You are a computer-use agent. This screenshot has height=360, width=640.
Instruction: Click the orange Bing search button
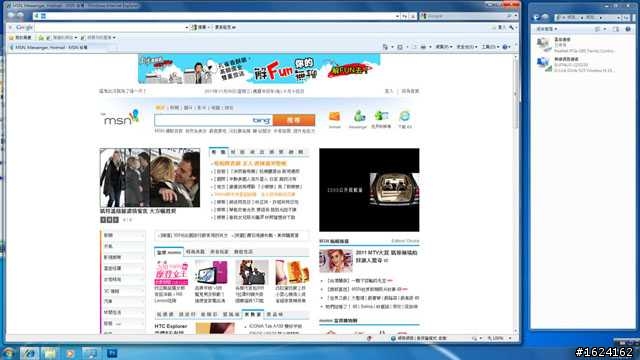(x=294, y=120)
